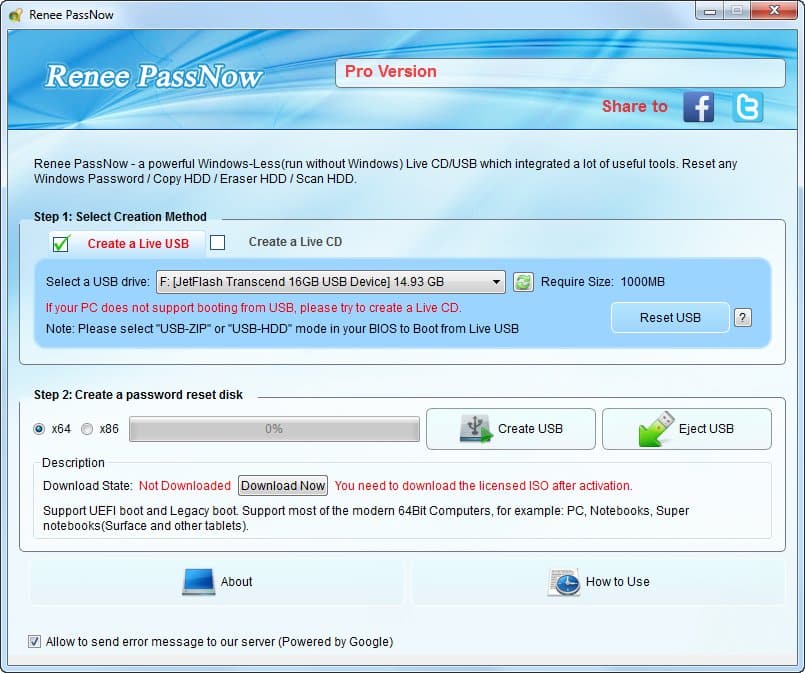Close the Renee PassNow window
This screenshot has width=805, height=673.
pos(775,10)
